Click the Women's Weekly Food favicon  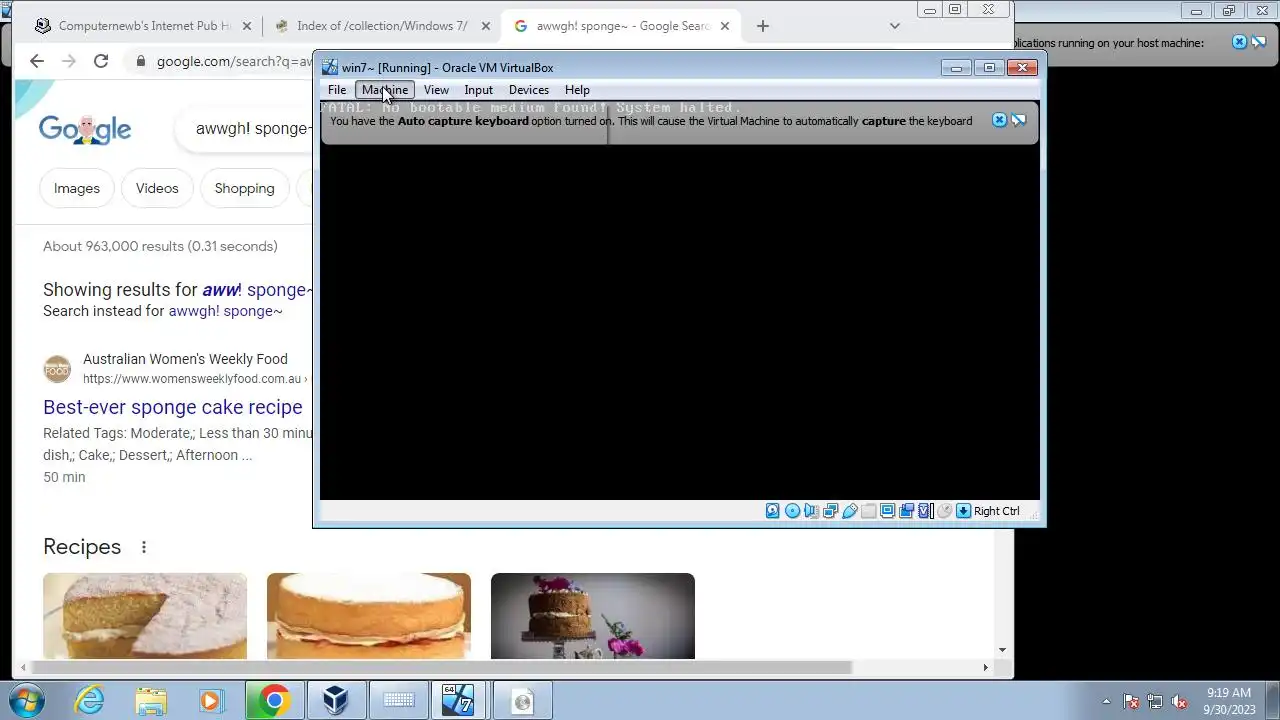(57, 369)
